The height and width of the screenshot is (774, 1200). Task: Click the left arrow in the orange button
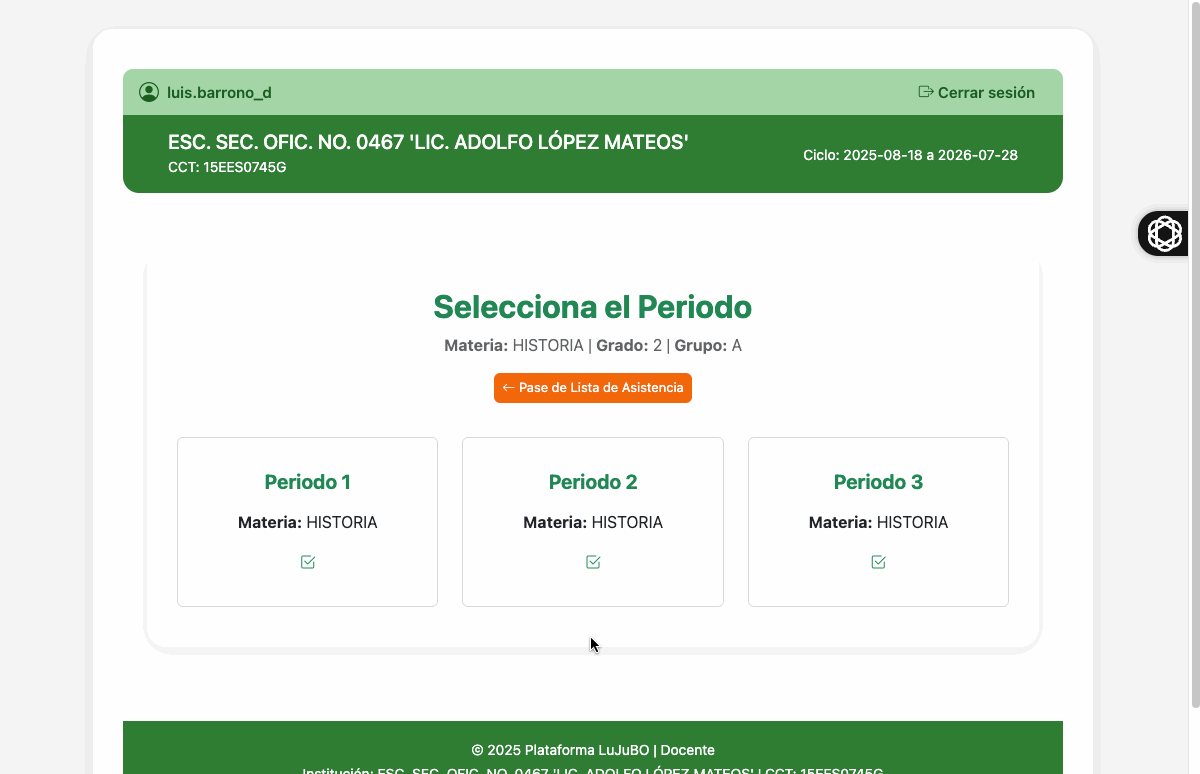click(x=508, y=388)
